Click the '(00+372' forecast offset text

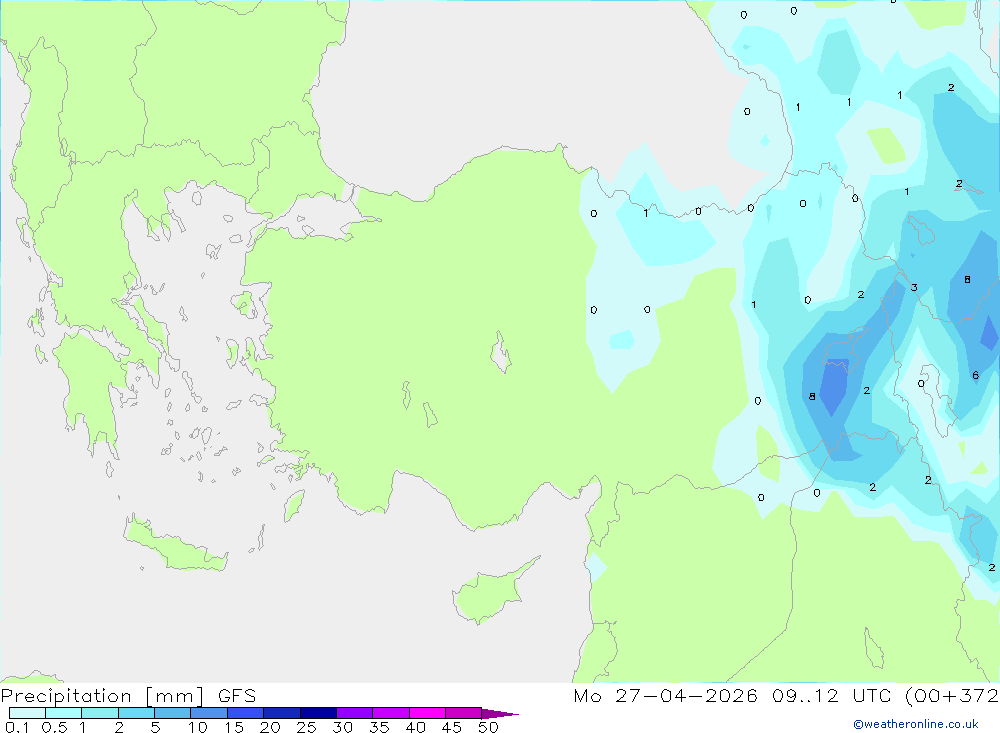coord(952,695)
